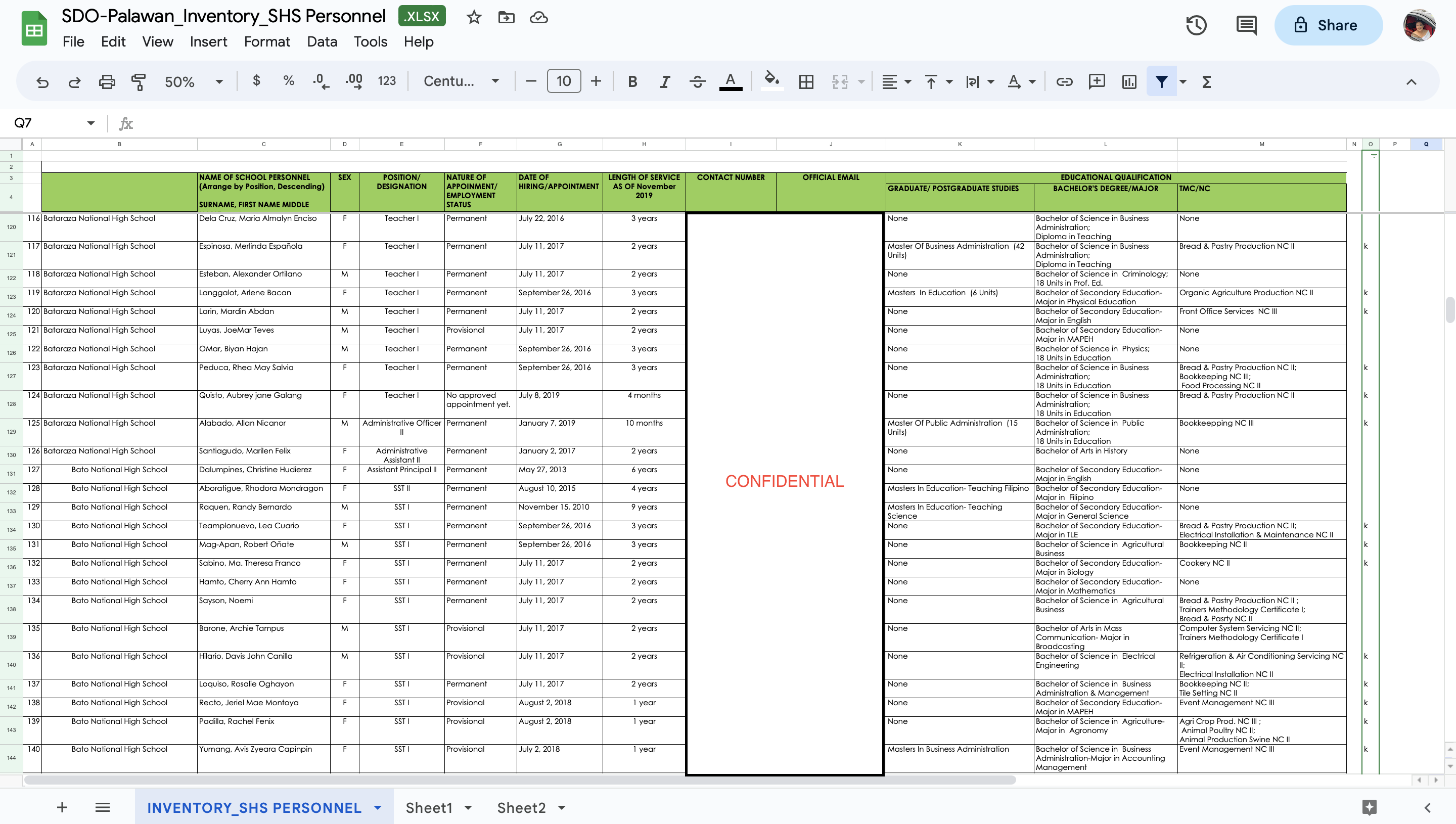1456x824 pixels.
Task: Open version history clock icon
Action: coord(1196,25)
